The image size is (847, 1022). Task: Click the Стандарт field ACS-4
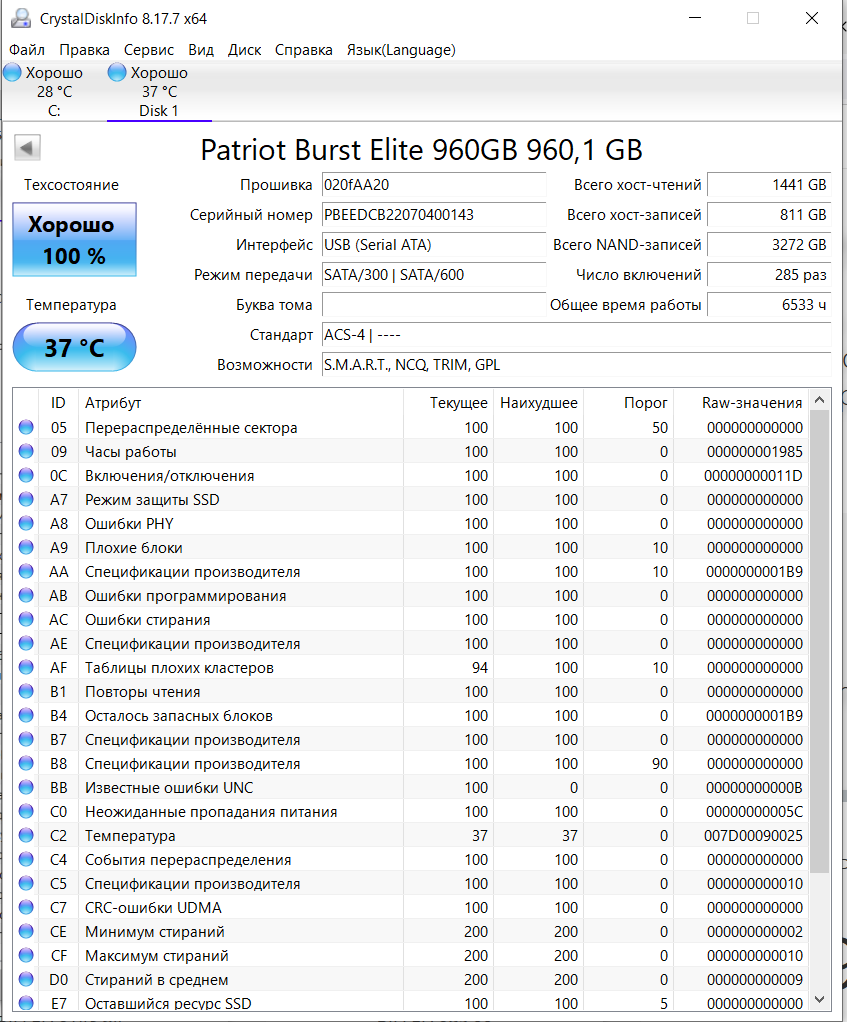pos(577,335)
